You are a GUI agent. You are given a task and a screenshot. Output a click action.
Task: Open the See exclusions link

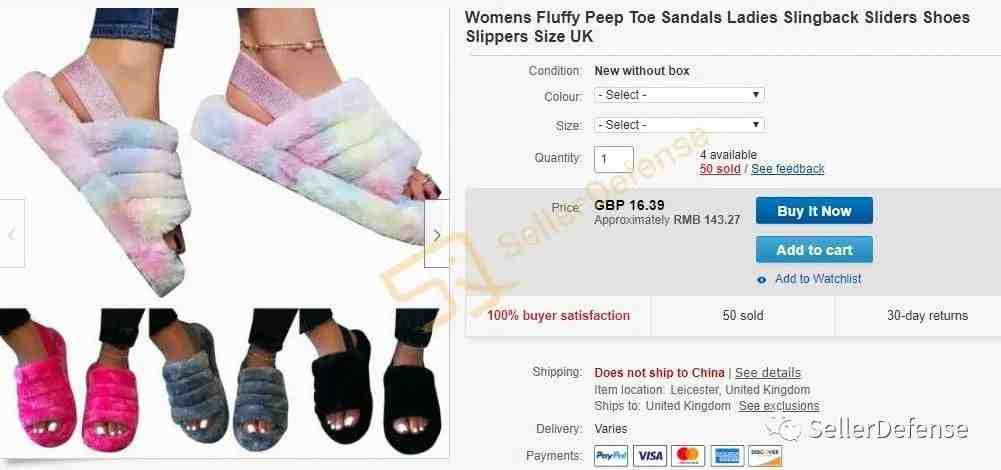779,406
